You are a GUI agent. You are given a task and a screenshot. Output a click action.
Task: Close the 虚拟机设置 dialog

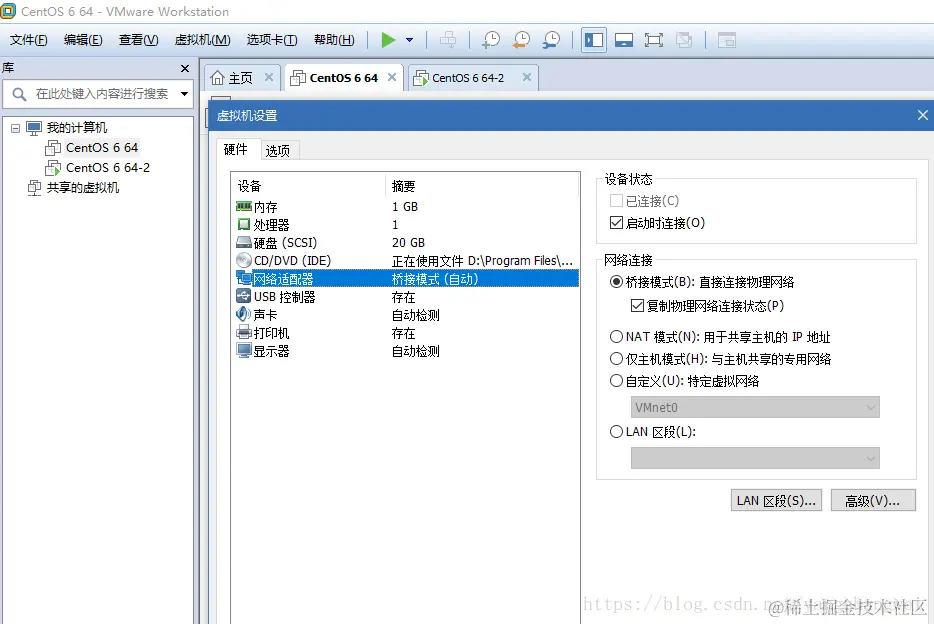point(922,115)
